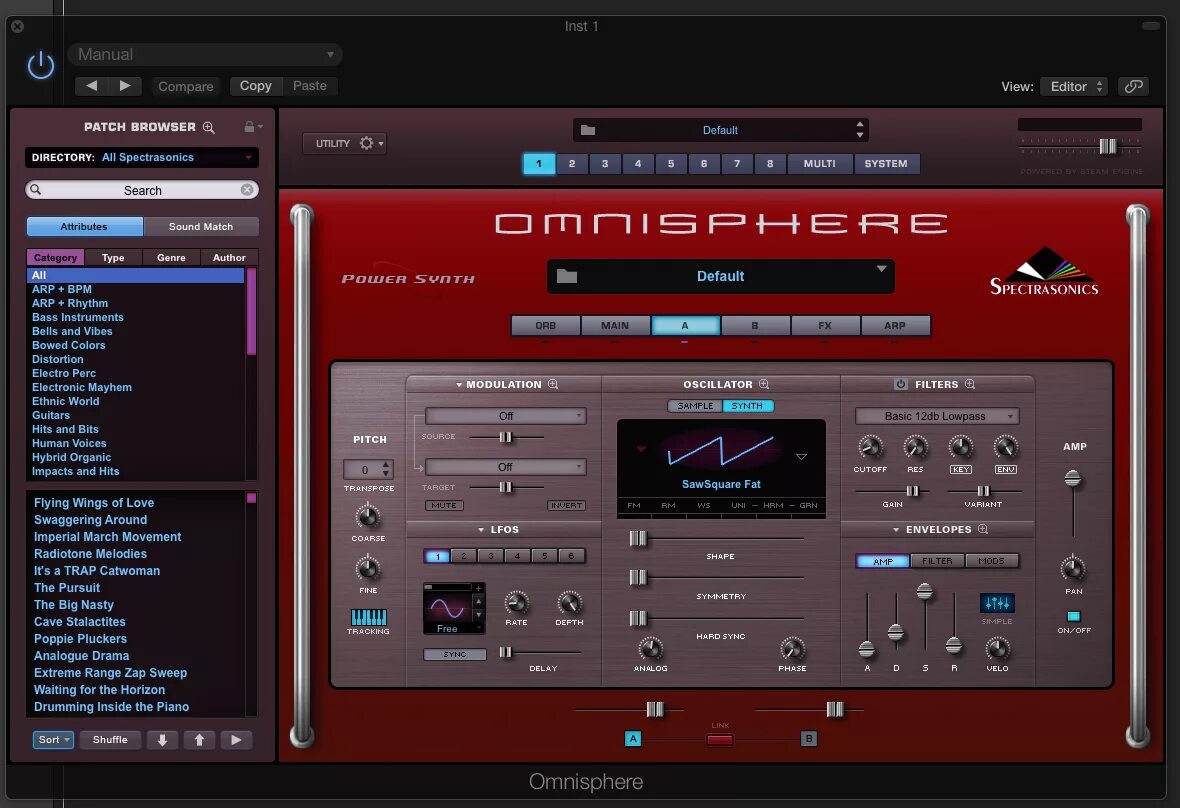The height and width of the screenshot is (808, 1180).
Task: Zoom the Patch Browser with magnifier icon
Action: pos(208,127)
